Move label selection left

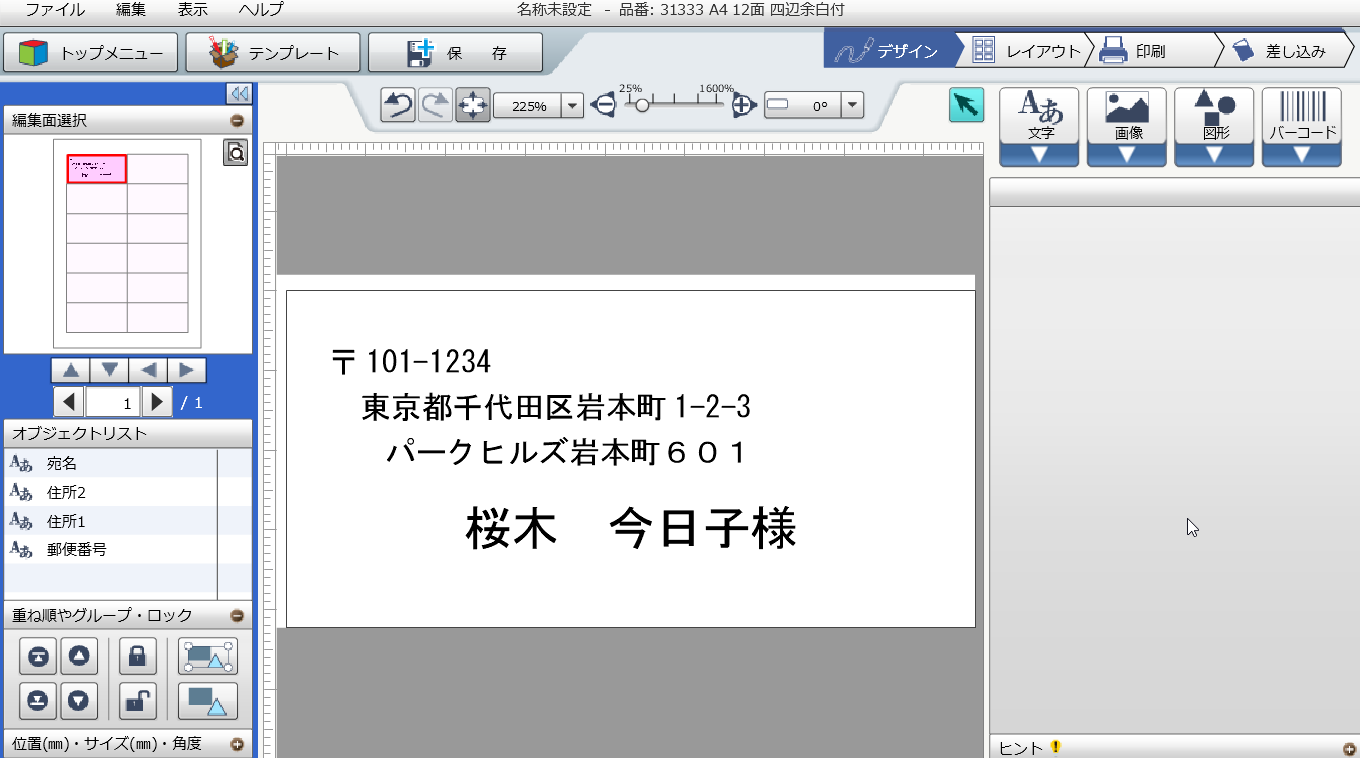coord(148,370)
